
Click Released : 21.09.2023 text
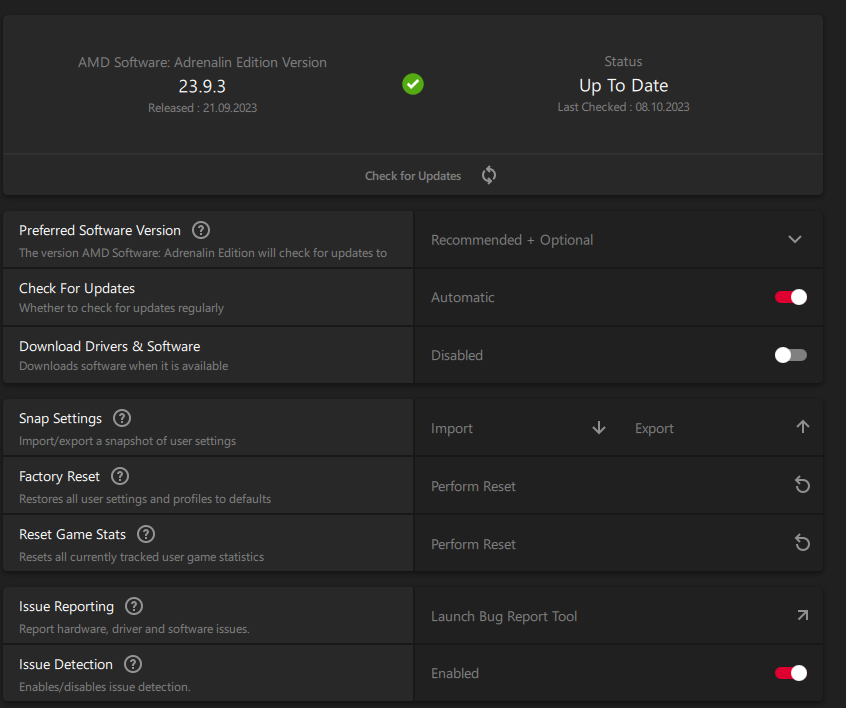tap(202, 108)
